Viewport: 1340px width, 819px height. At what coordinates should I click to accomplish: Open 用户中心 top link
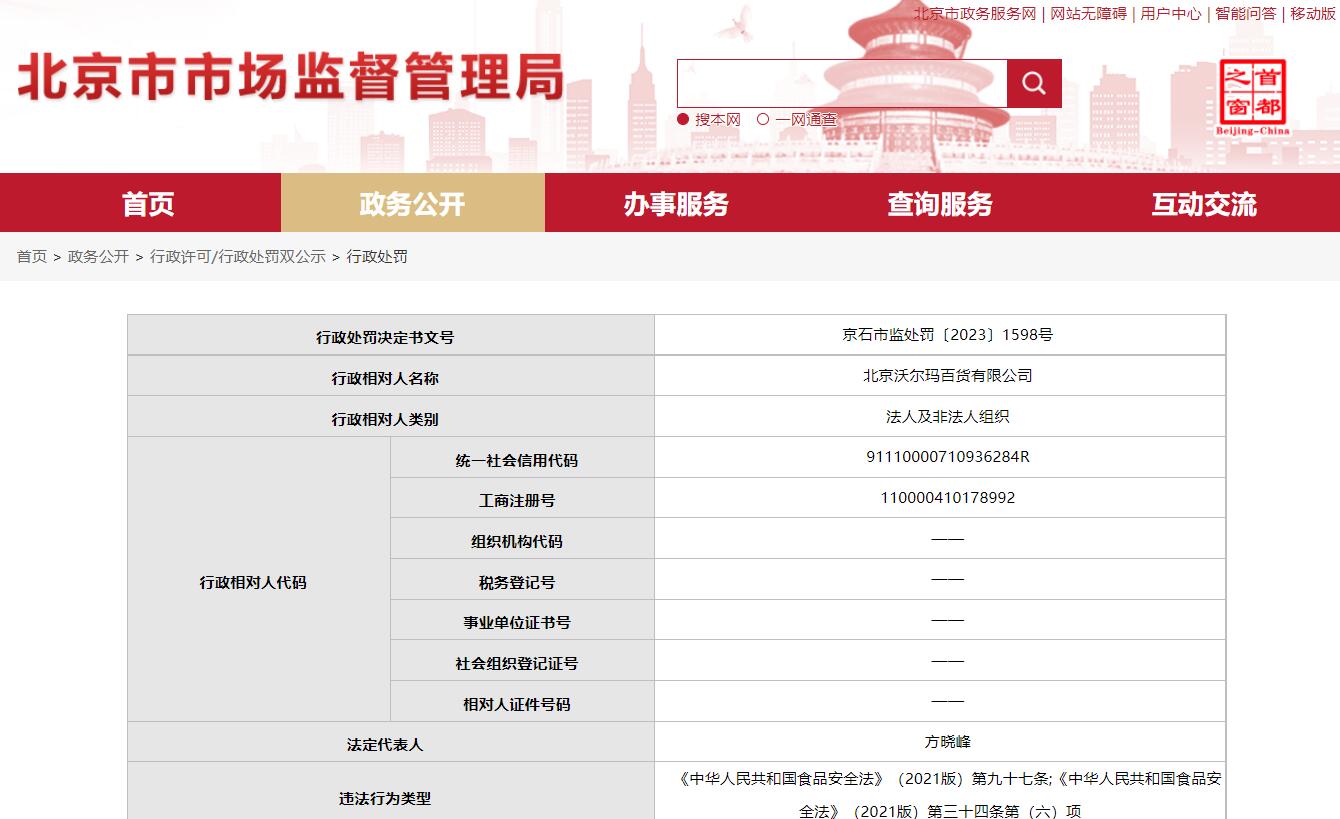(x=1171, y=13)
